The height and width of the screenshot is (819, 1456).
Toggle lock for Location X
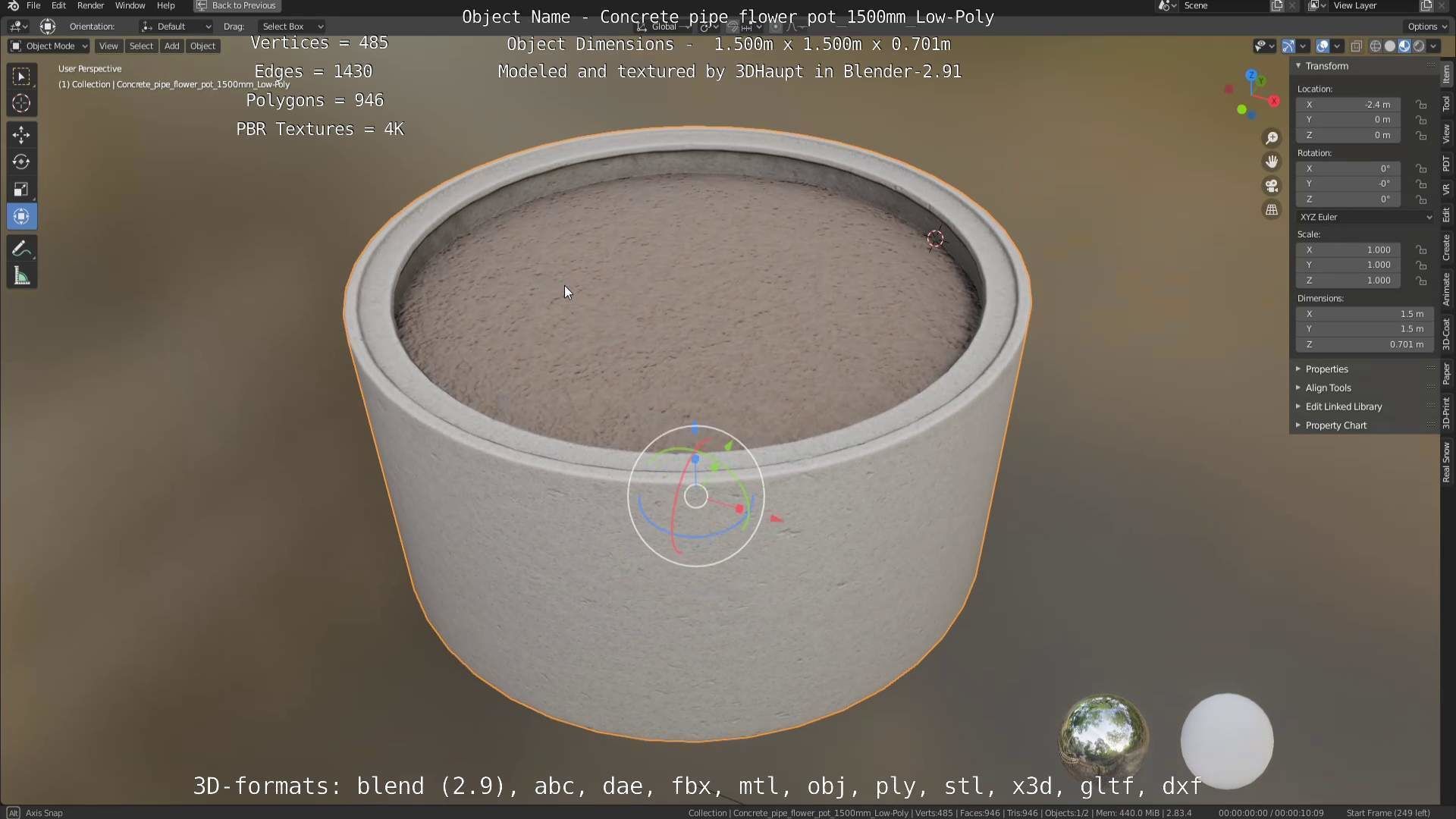pos(1421,105)
